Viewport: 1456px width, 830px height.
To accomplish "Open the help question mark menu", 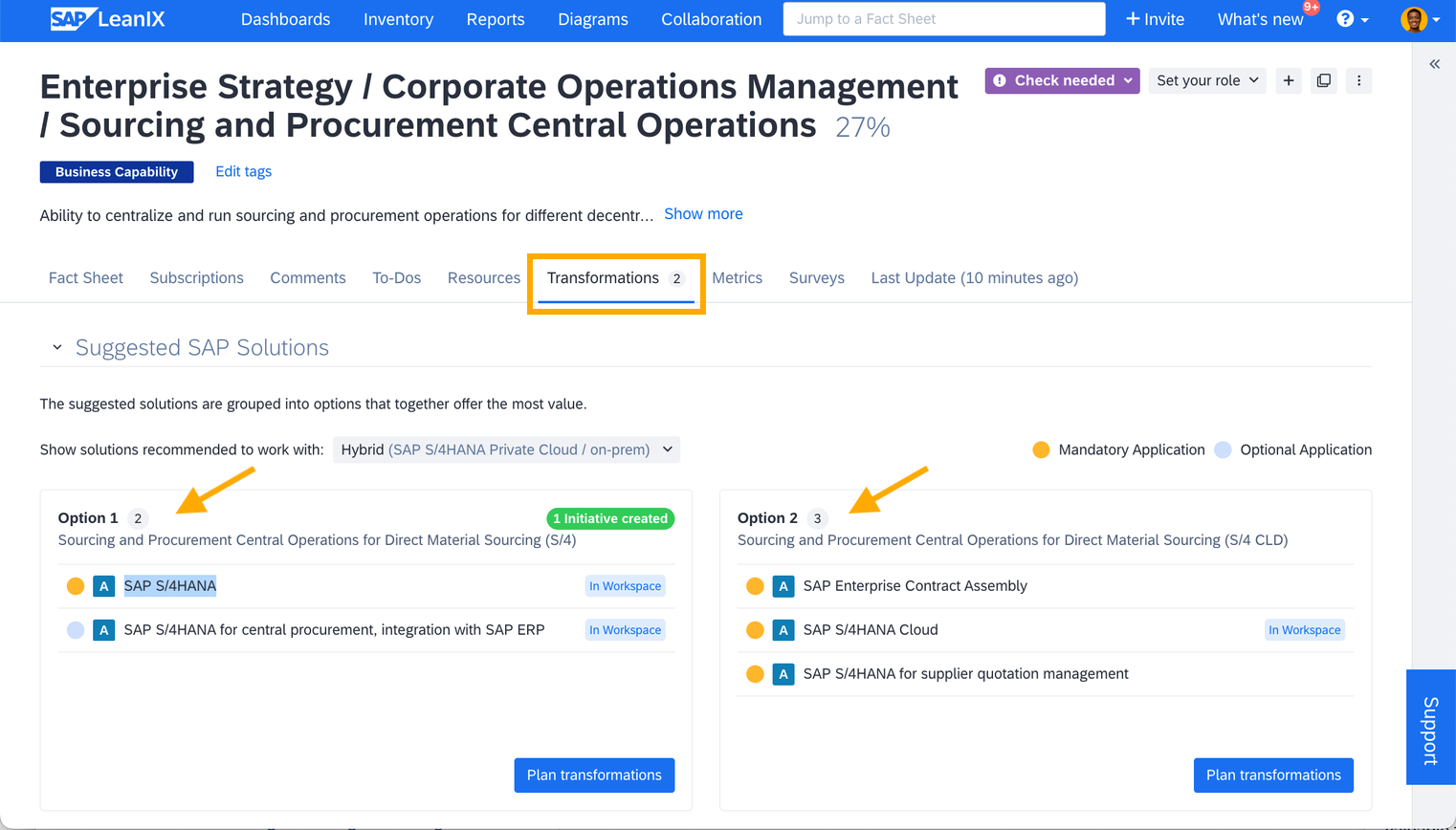I will pyautogui.click(x=1352, y=19).
